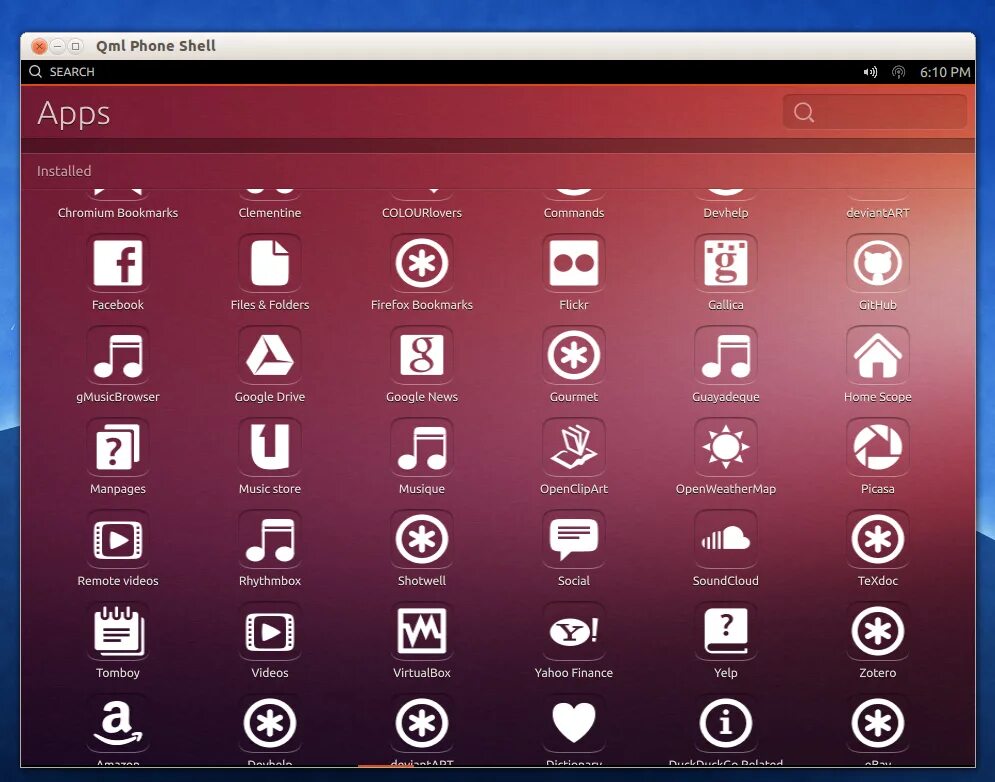
Task: Open the Facebook app icon
Action: tap(117, 263)
